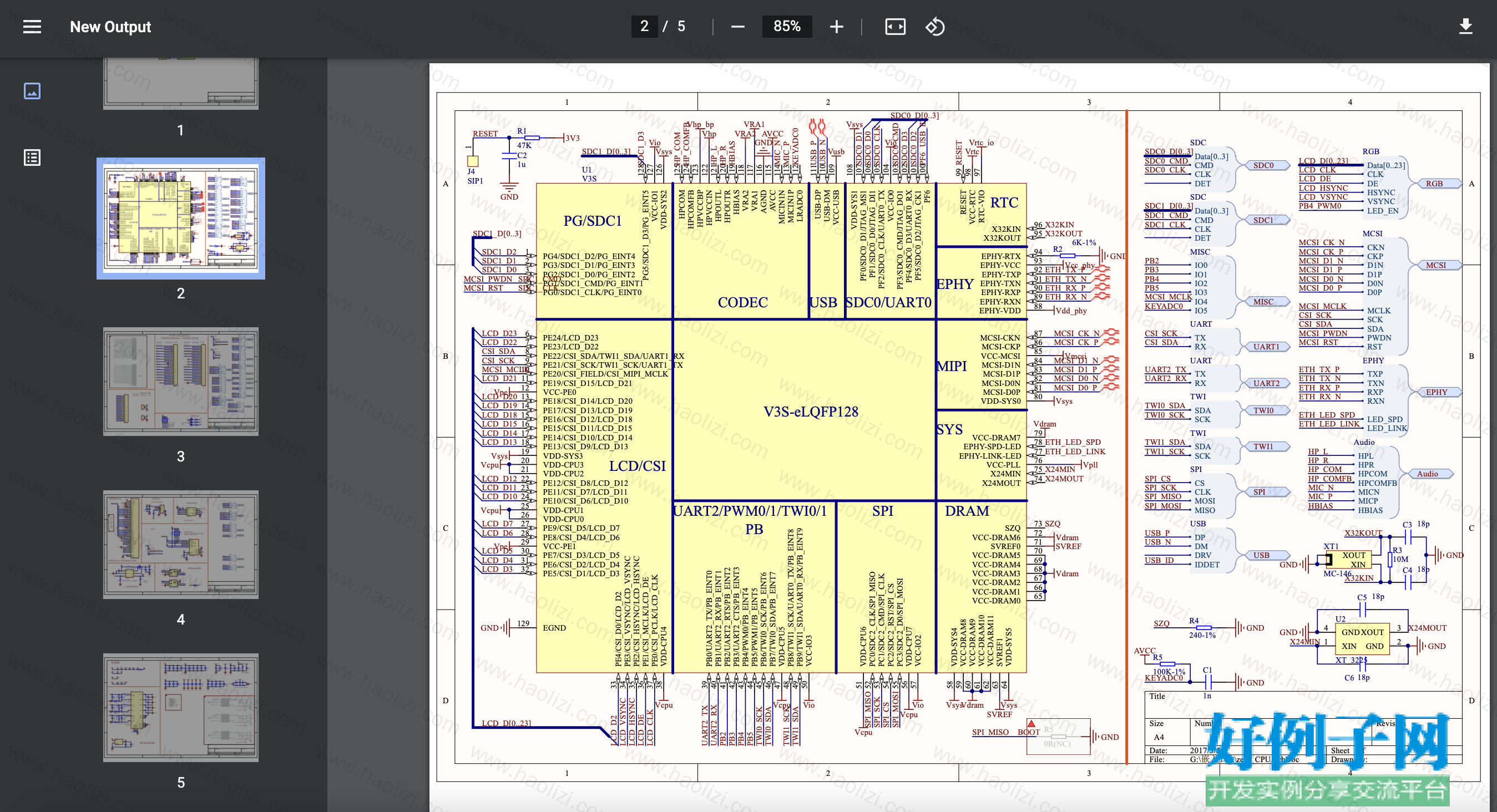Click the CODEC block in schematic

tap(742, 303)
